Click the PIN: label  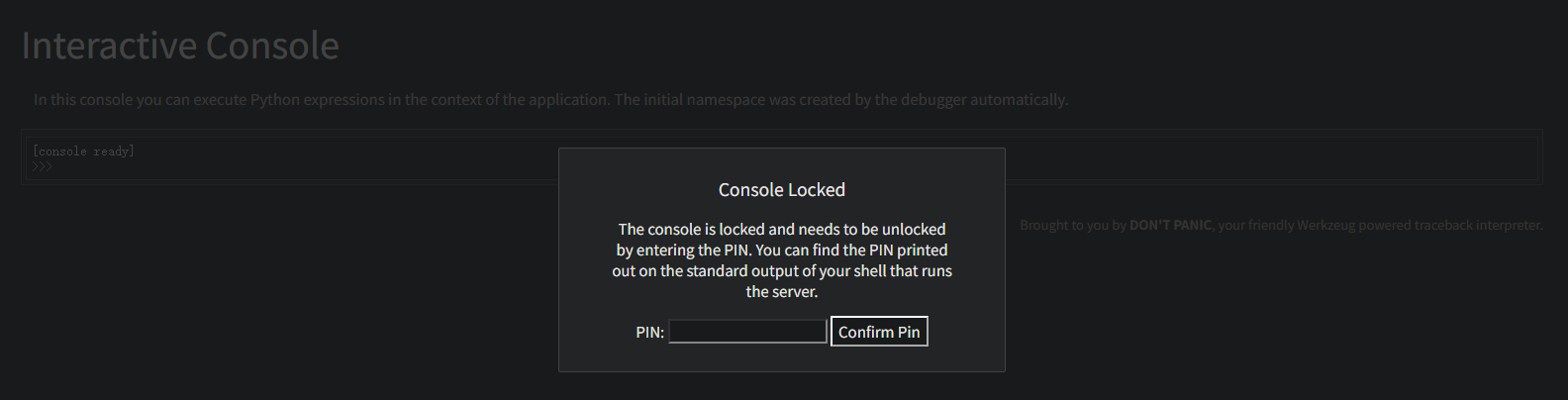pos(649,333)
